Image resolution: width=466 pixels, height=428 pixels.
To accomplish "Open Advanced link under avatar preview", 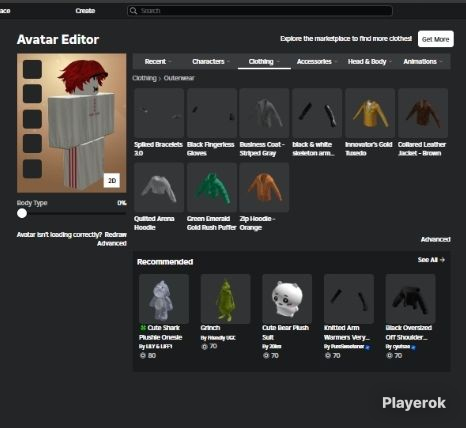I will [112, 243].
